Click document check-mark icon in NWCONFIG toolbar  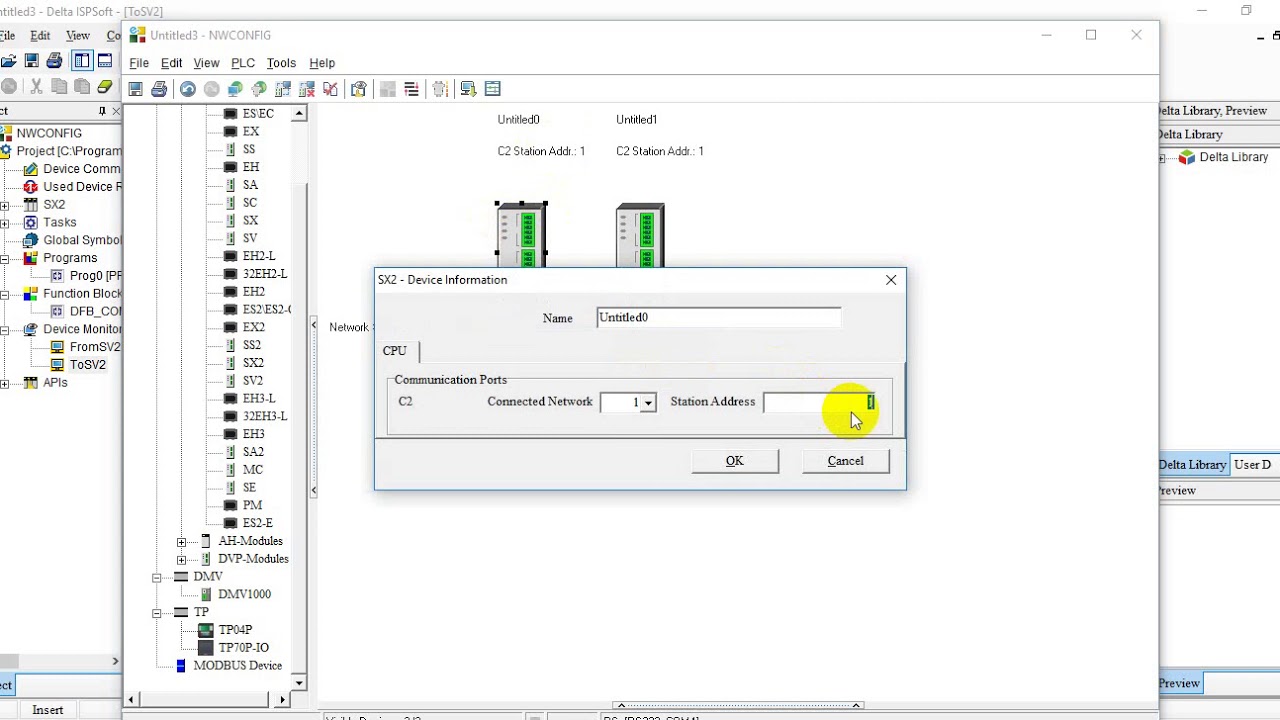click(x=331, y=89)
